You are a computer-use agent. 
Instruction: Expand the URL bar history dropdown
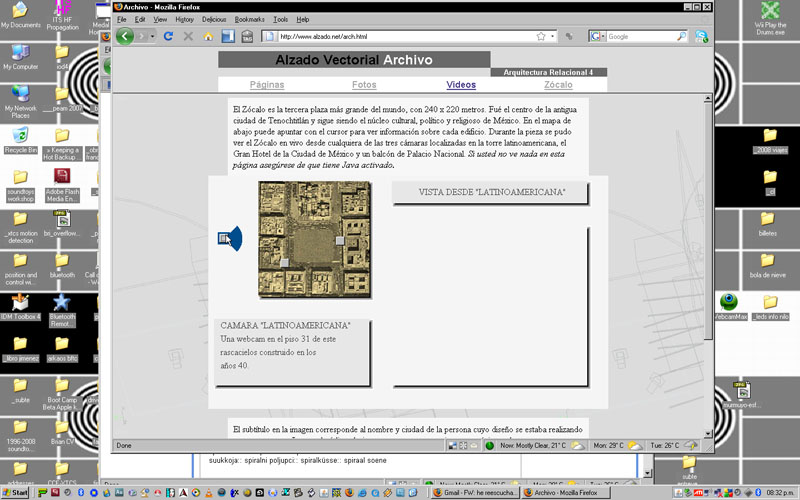[x=554, y=36]
